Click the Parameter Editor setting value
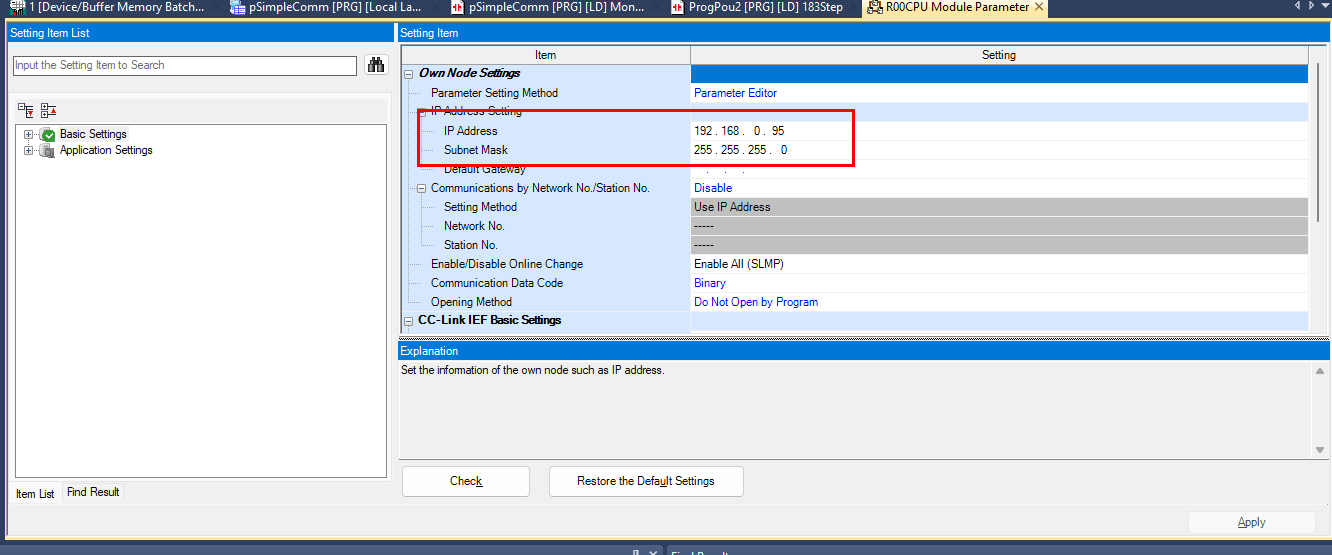1332x555 pixels. coord(735,93)
